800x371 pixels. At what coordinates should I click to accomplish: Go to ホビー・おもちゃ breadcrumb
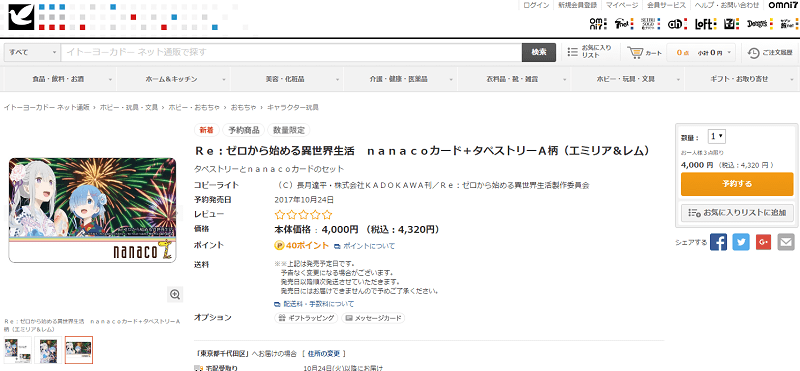point(194,107)
